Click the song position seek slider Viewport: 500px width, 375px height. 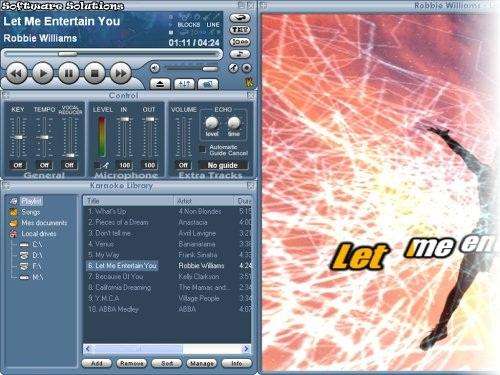pos(112,54)
